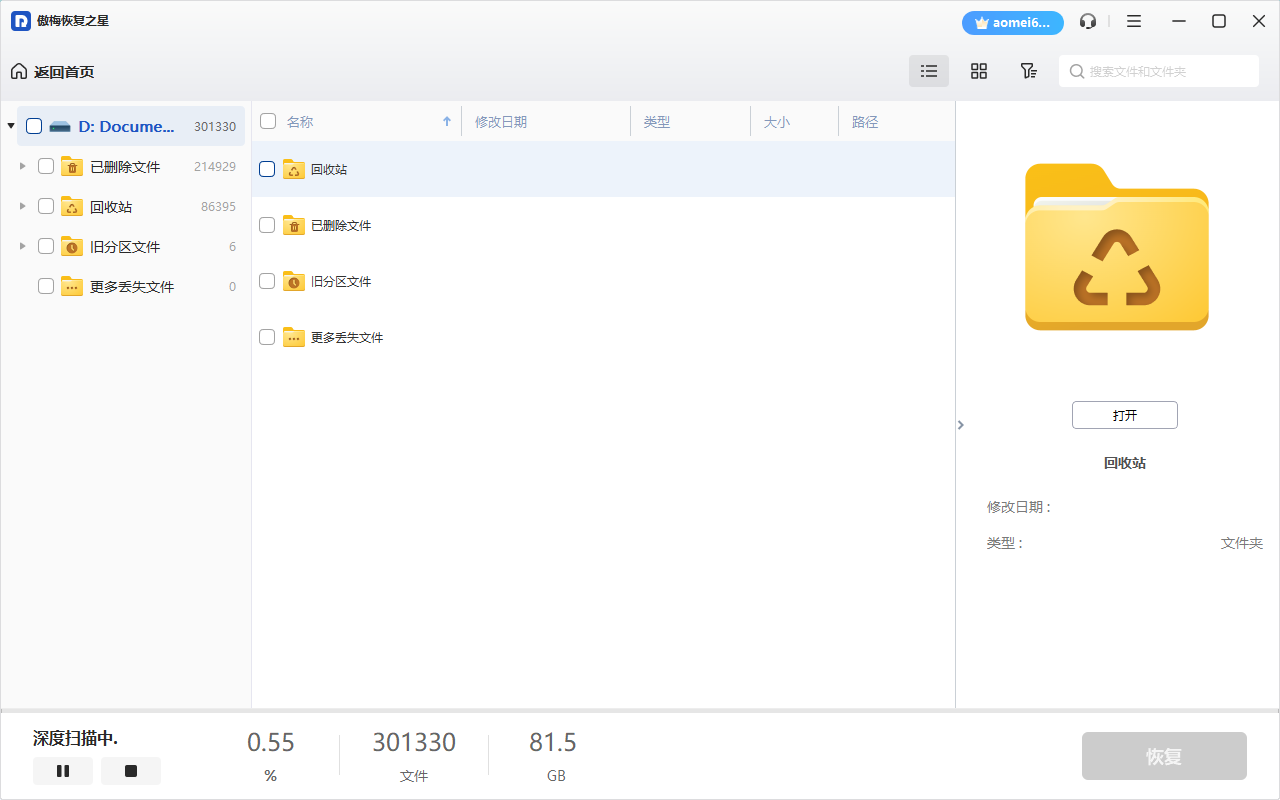
Task: Expand the 已删除文件 tree node
Action: point(23,166)
